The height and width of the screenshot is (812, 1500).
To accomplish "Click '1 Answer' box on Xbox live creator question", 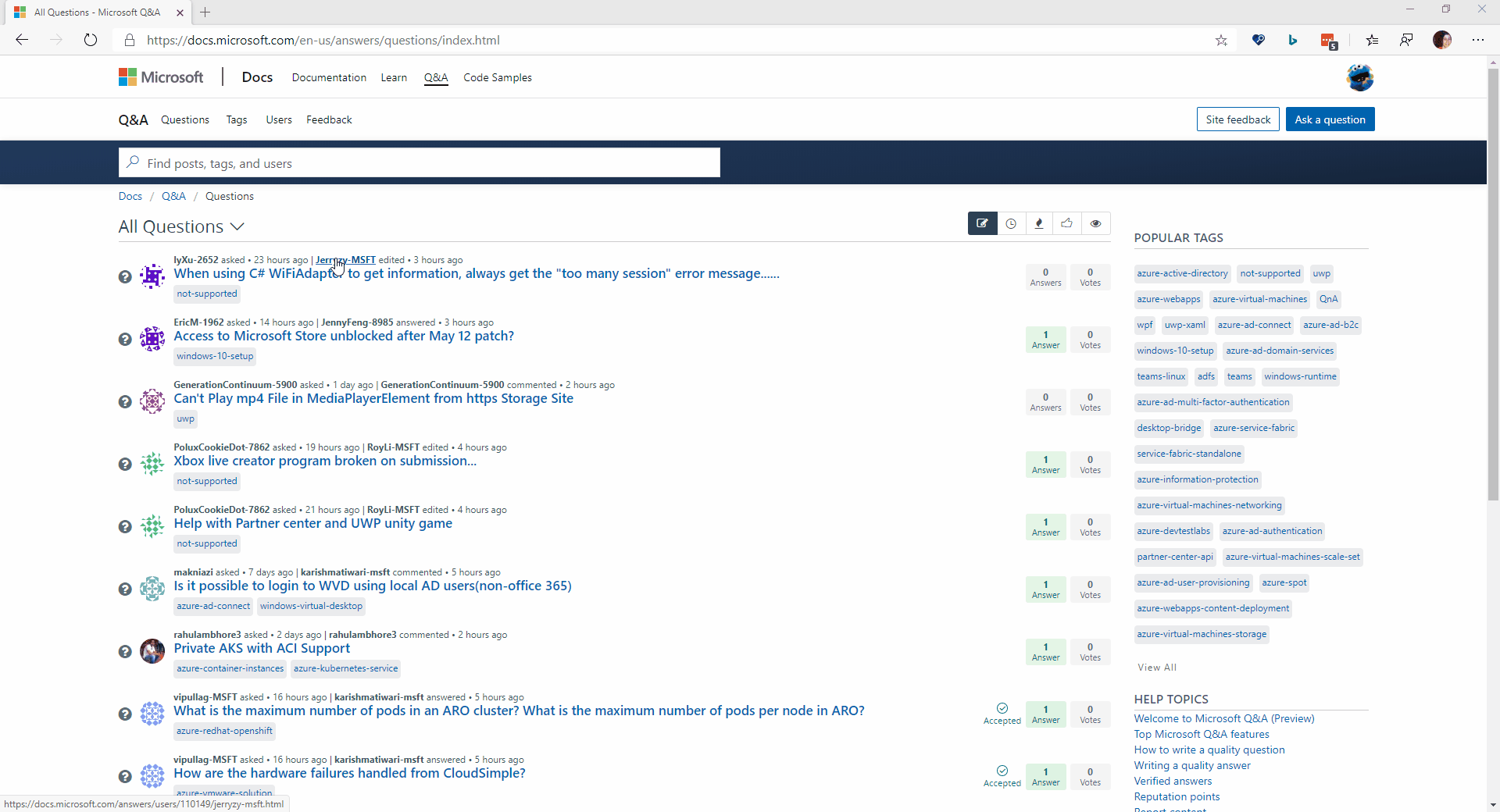I will (x=1045, y=465).
